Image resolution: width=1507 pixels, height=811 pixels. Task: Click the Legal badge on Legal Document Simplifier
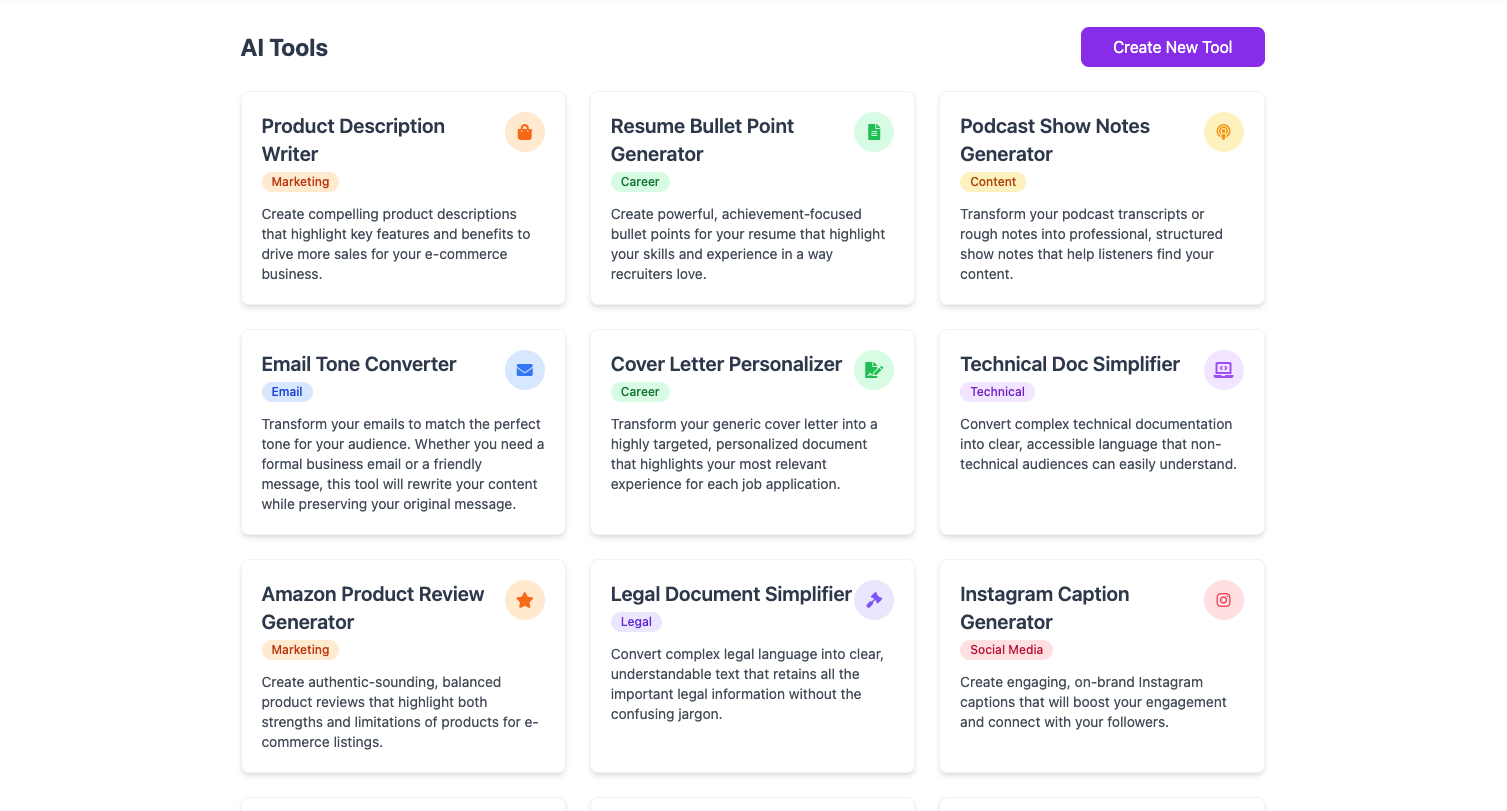(636, 621)
